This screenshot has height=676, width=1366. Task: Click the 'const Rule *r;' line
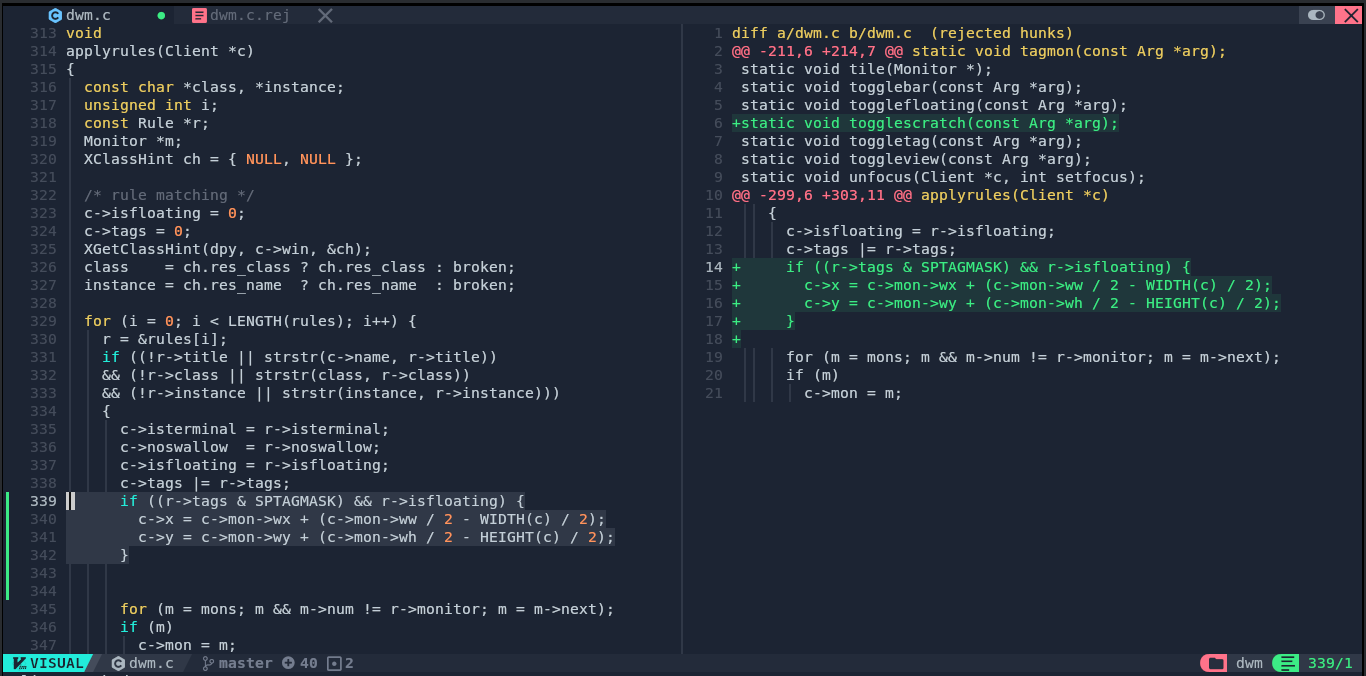147,123
